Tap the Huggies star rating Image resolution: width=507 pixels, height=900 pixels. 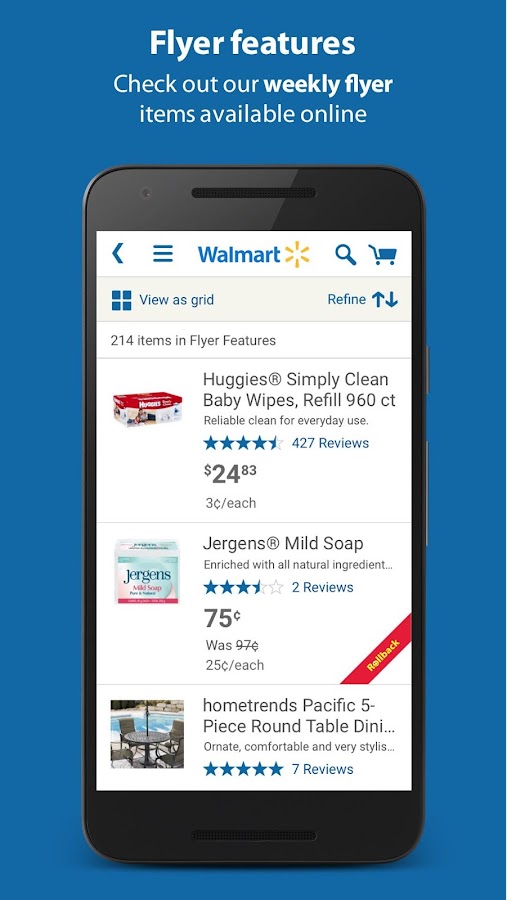click(x=243, y=443)
